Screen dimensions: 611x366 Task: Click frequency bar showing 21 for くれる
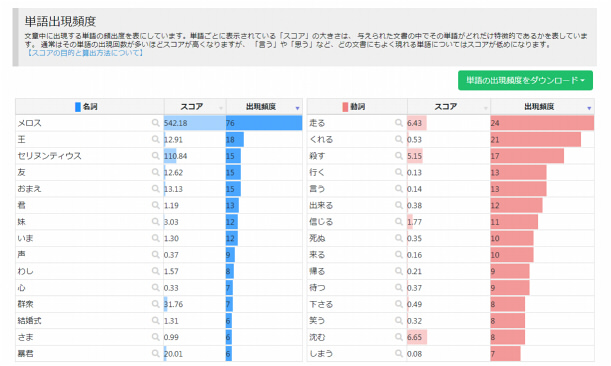click(536, 140)
